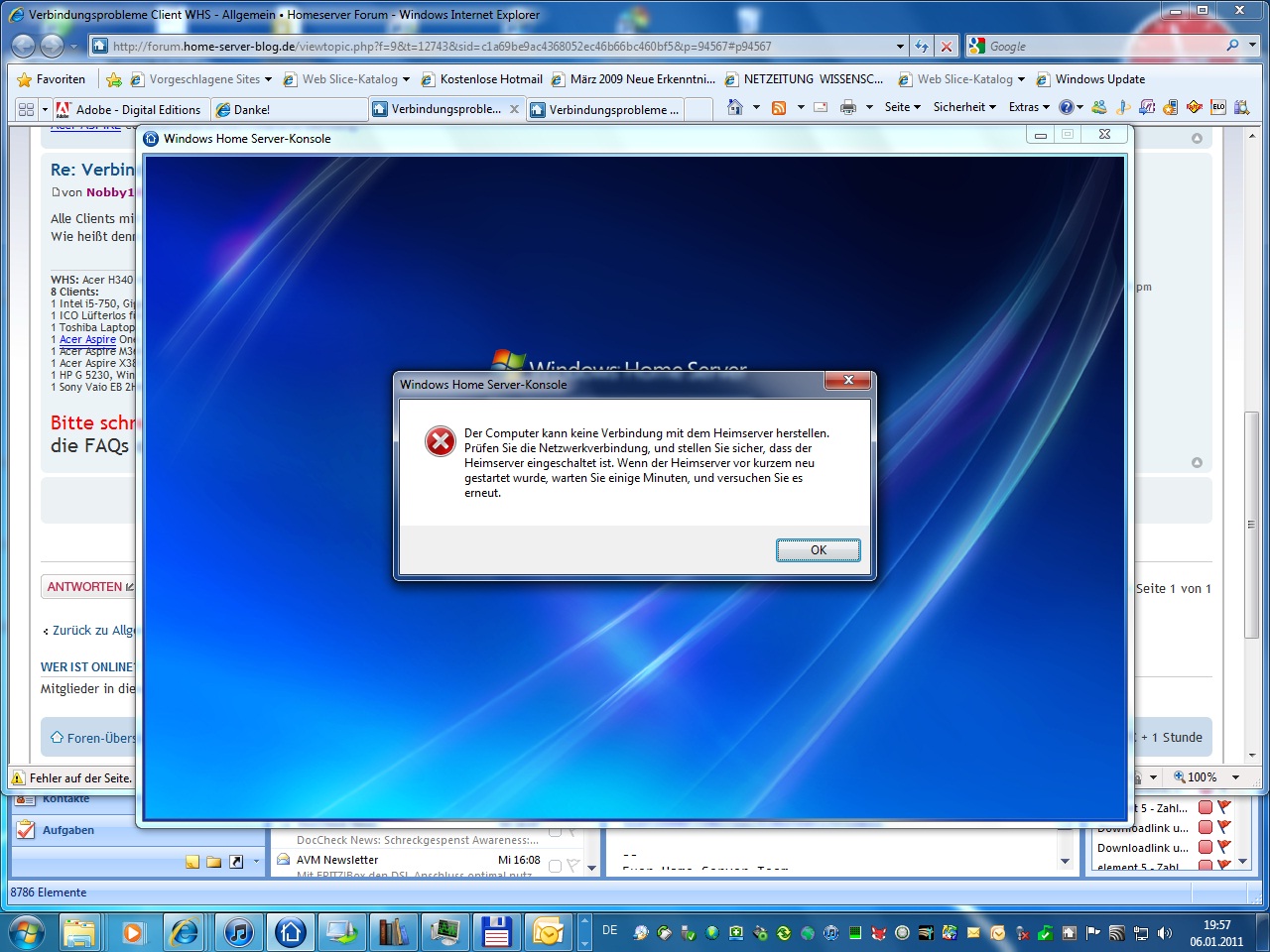
Task: Click ANTWORTEN reply button on forum
Action: click(x=89, y=587)
